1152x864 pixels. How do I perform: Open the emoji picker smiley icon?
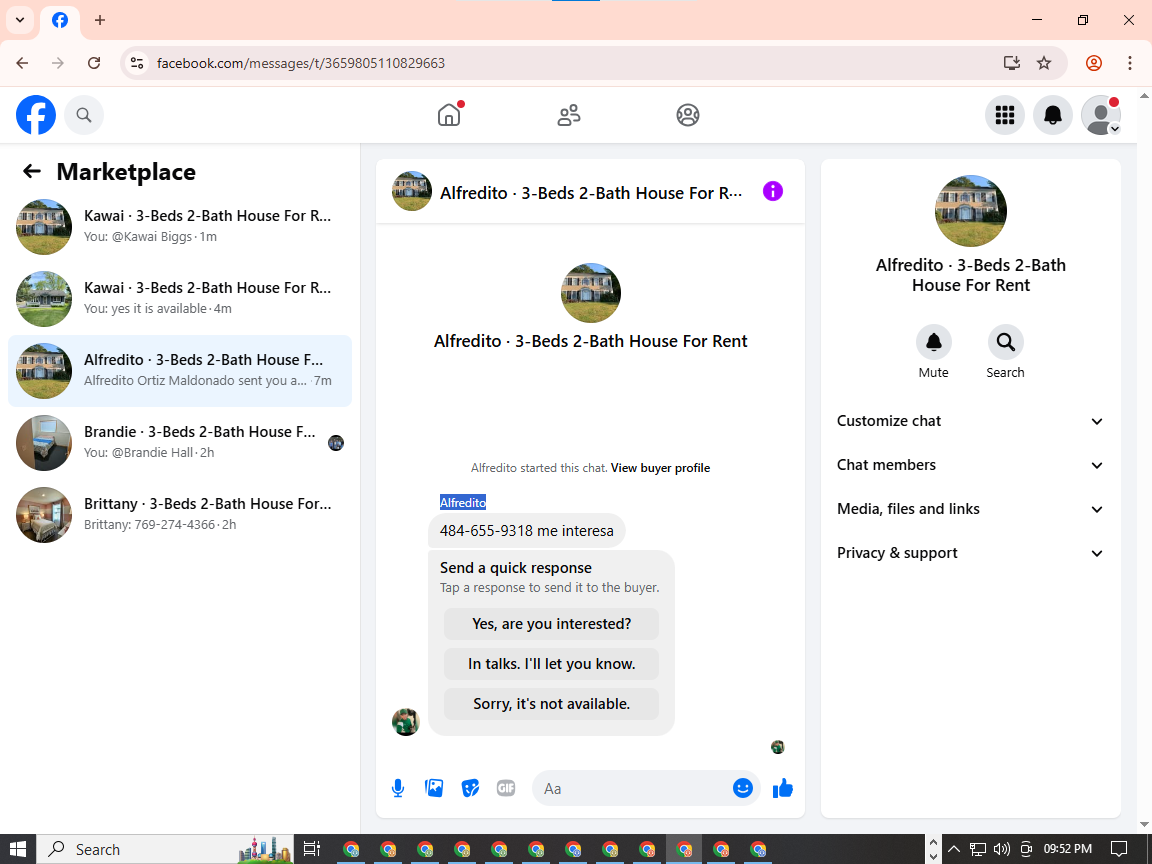coord(743,788)
